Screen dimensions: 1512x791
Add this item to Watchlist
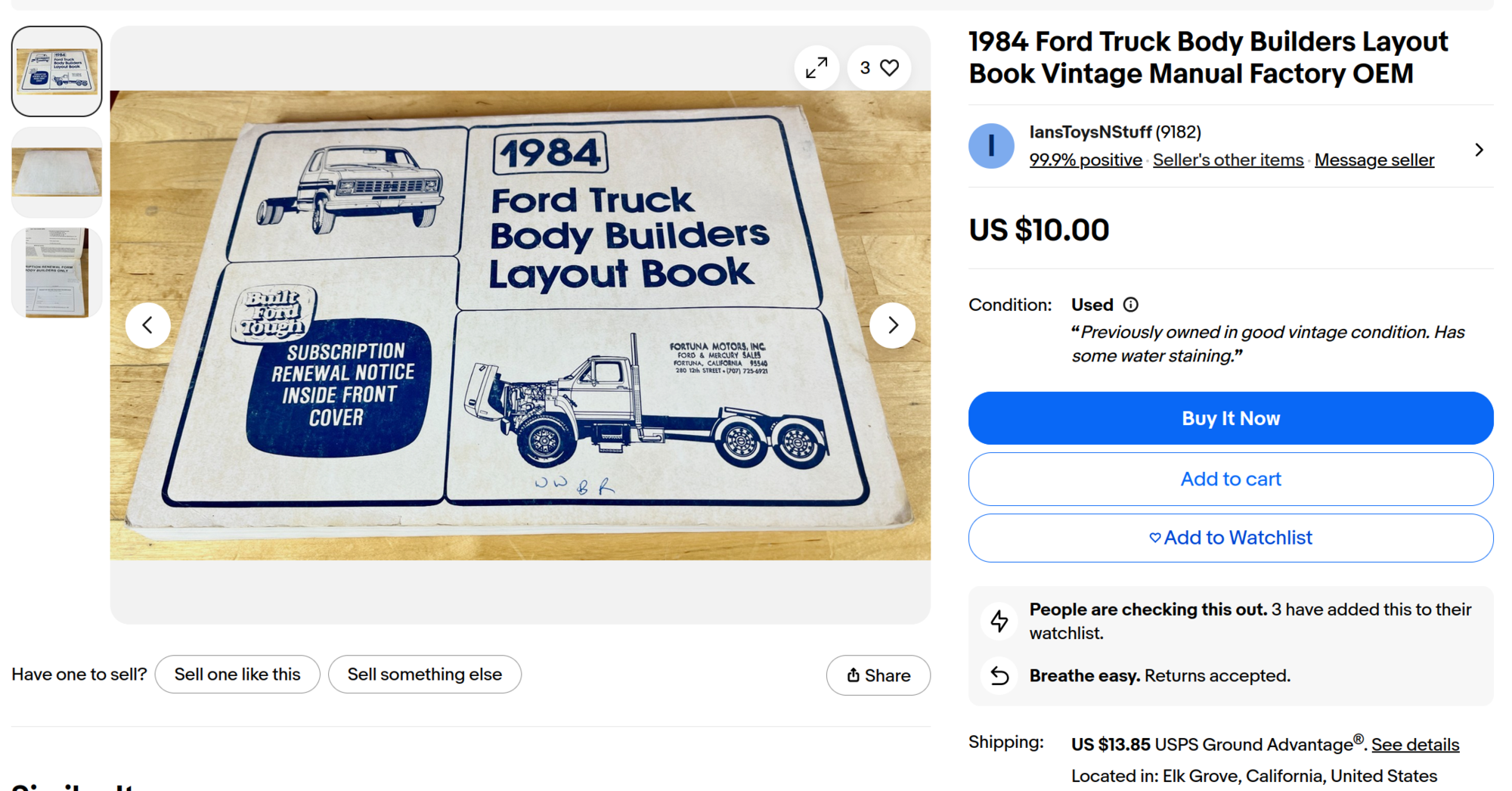(x=1230, y=538)
